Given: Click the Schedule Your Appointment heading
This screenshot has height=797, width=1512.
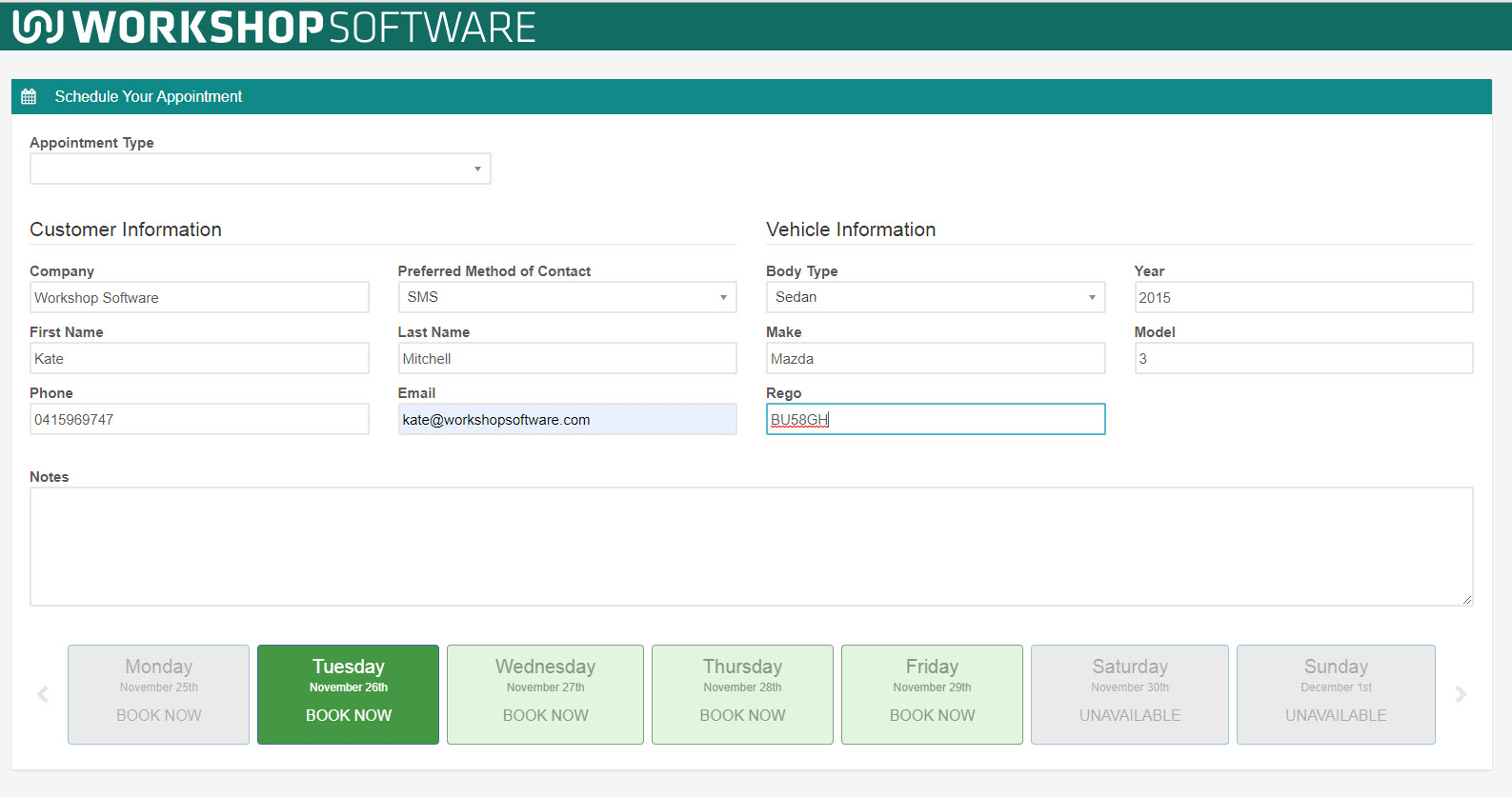Looking at the screenshot, I should (149, 96).
